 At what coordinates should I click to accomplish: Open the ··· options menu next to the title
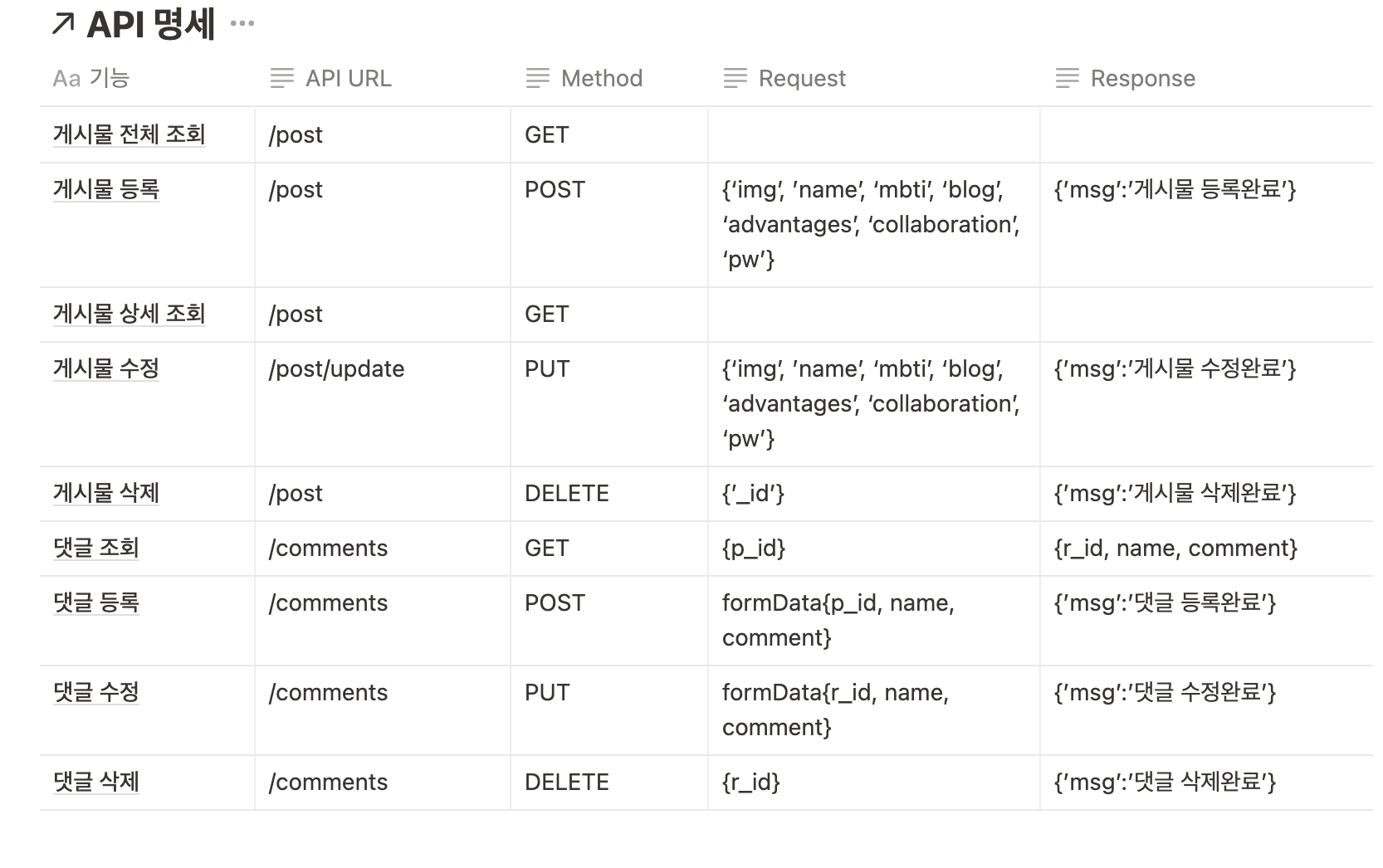(242, 24)
